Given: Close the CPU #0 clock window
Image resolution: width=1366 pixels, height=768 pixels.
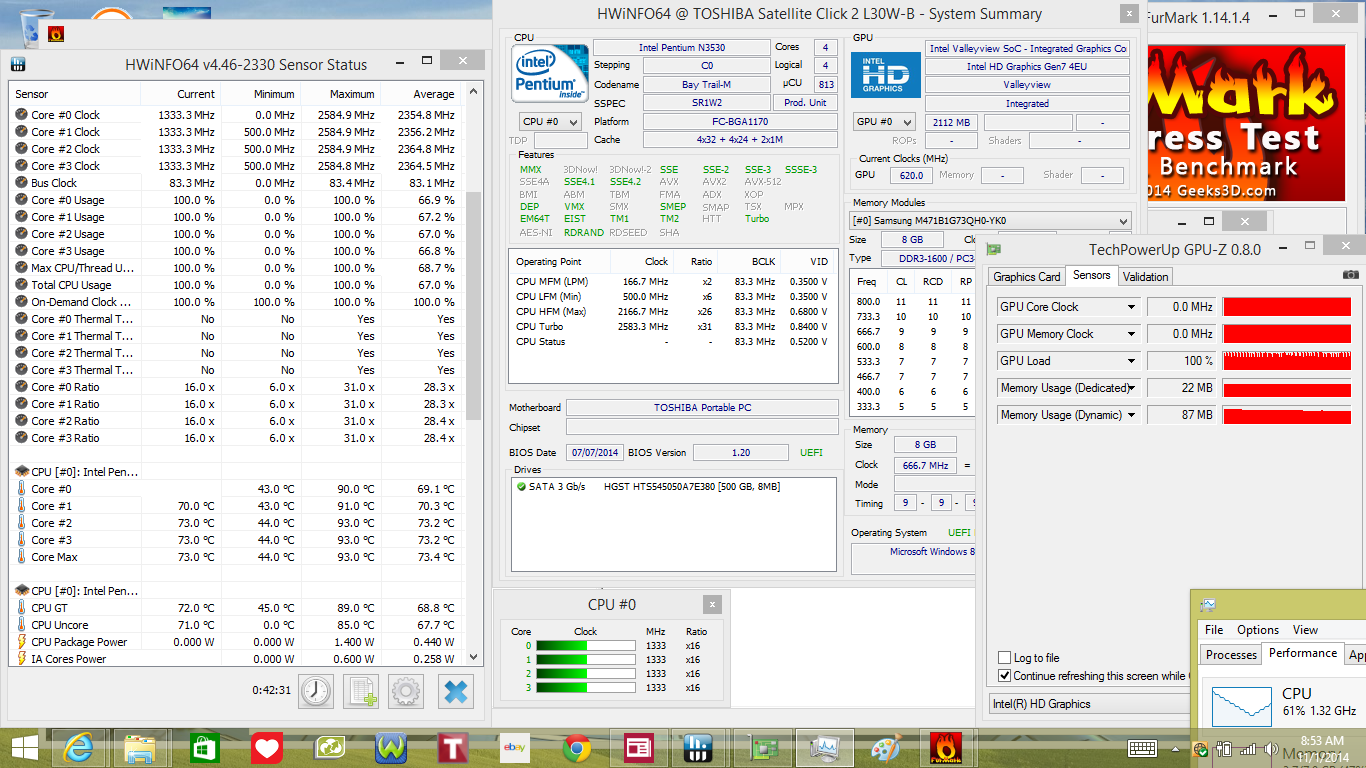Looking at the screenshot, I should 711,605.
